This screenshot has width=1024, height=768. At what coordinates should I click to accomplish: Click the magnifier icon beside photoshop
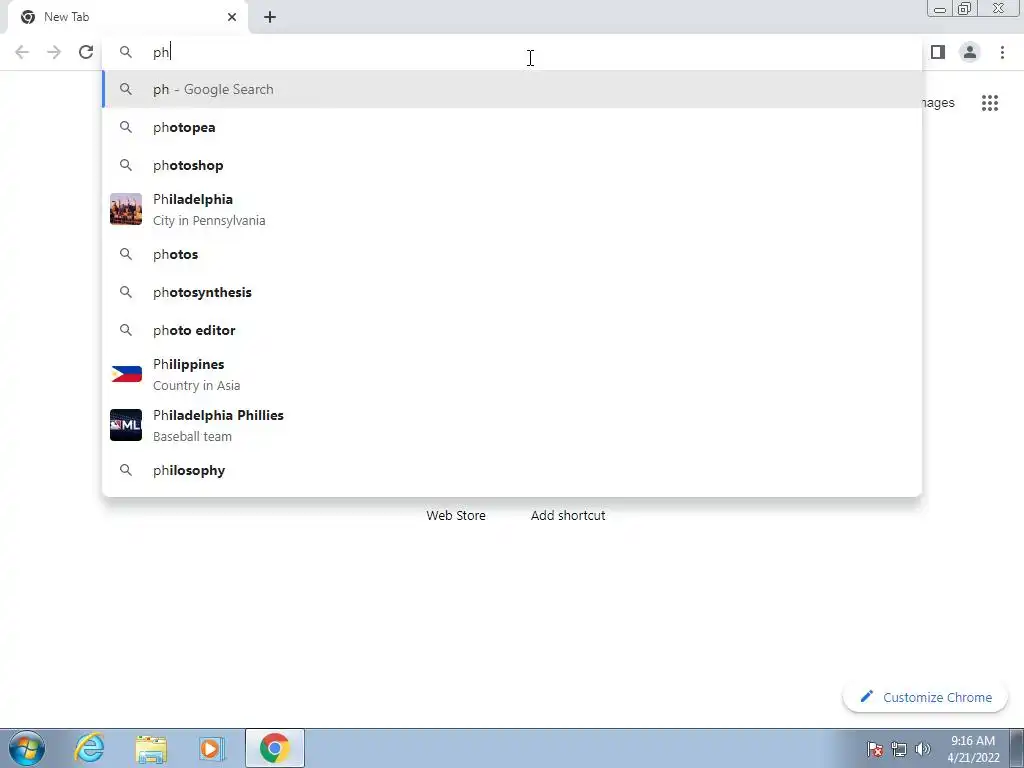pyautogui.click(x=126, y=165)
